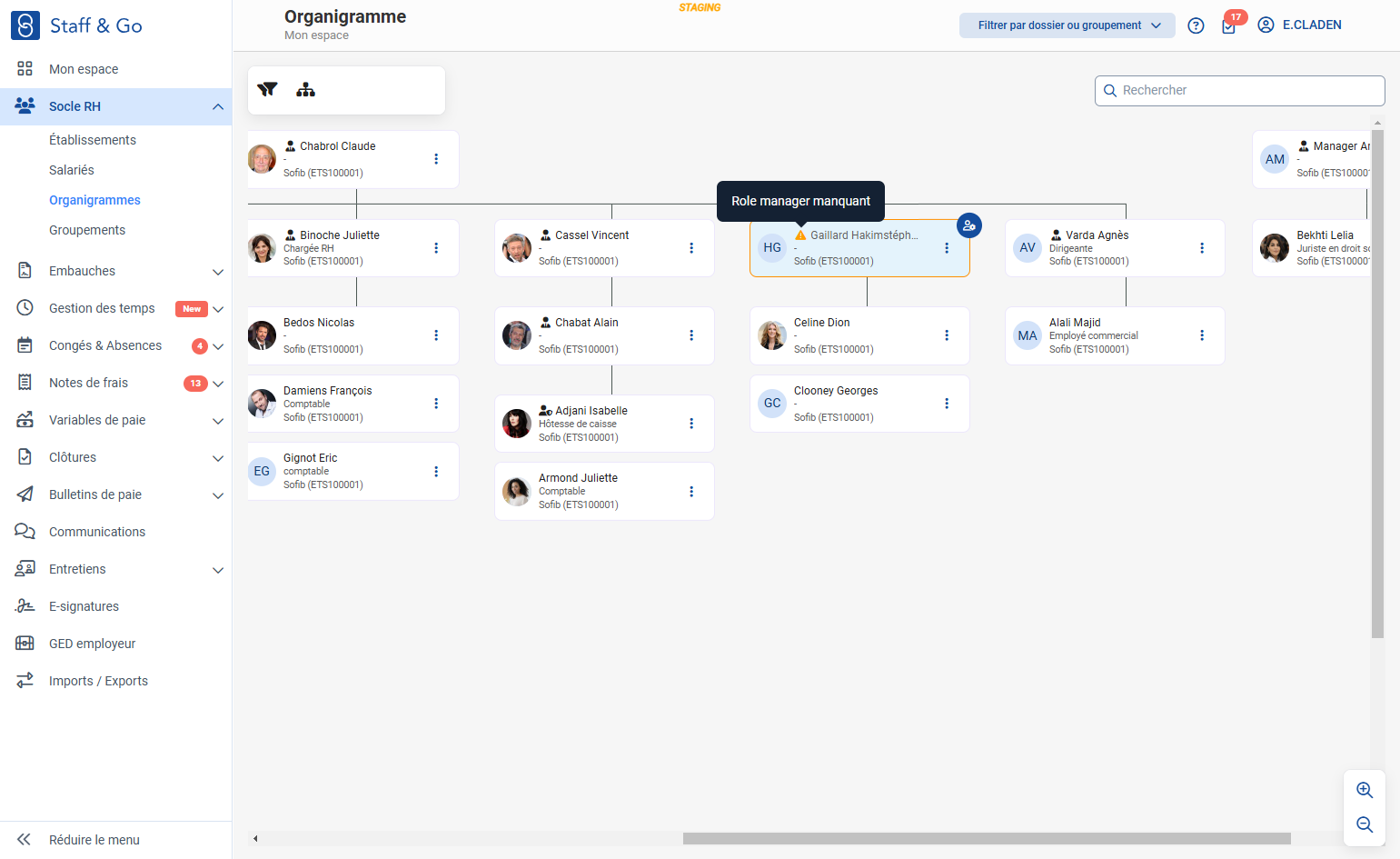Viewport: 1400px width, 859px height.
Task: Zoom out of the organigramme
Action: point(1364,824)
